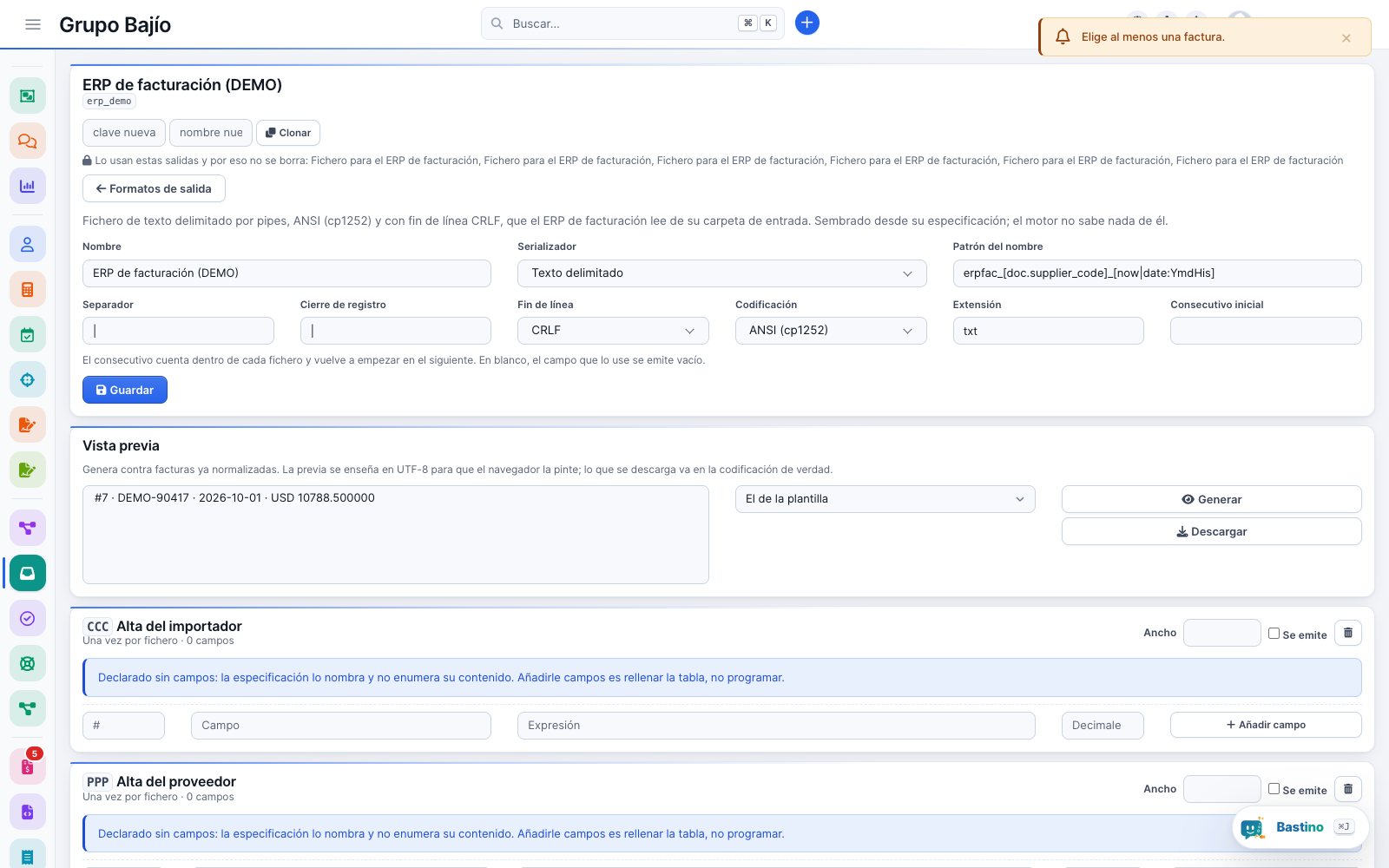Click the clave nueva input field
The image size is (1389, 868).
click(124, 133)
